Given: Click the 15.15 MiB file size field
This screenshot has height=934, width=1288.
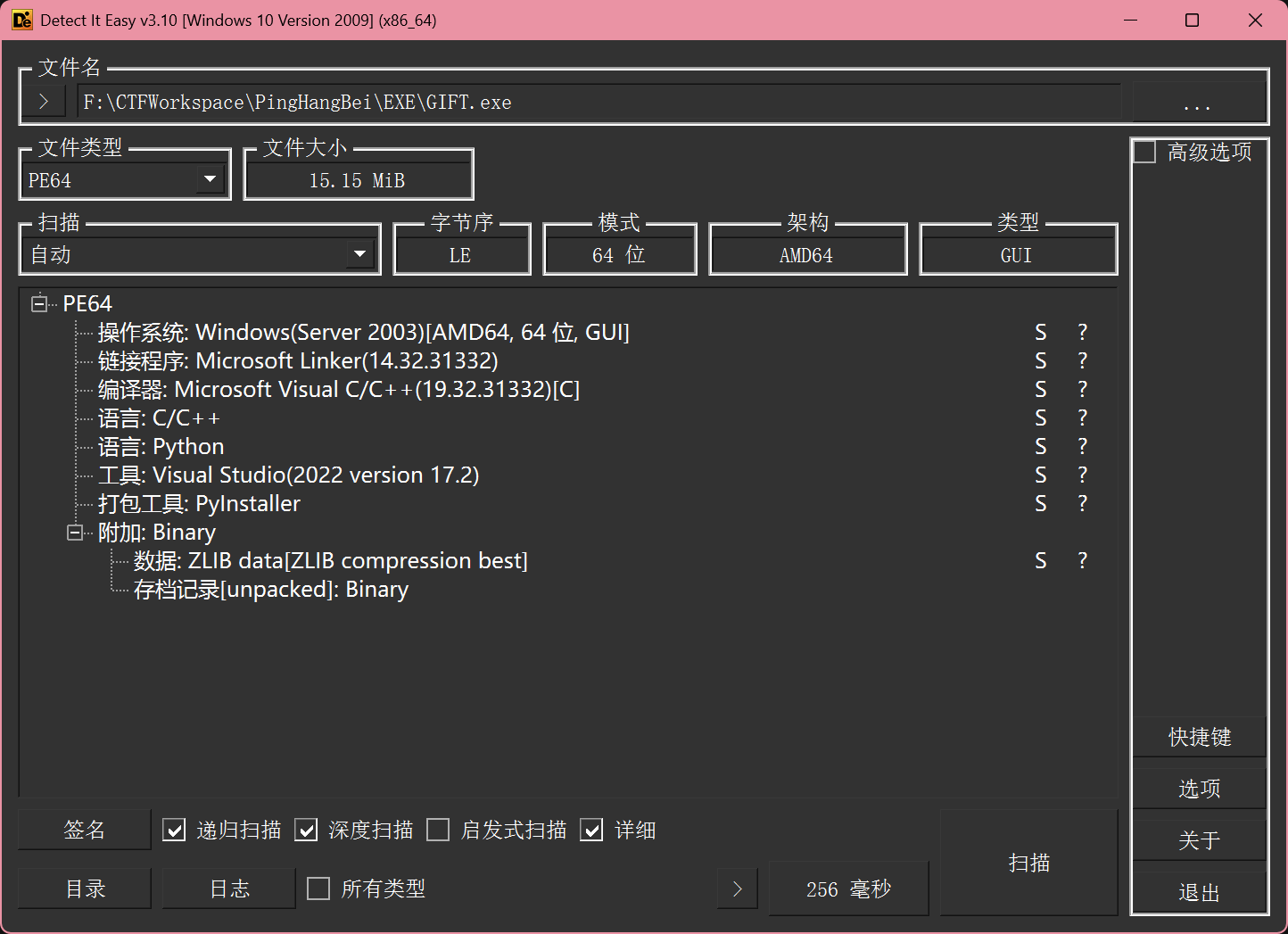Looking at the screenshot, I should click(358, 180).
